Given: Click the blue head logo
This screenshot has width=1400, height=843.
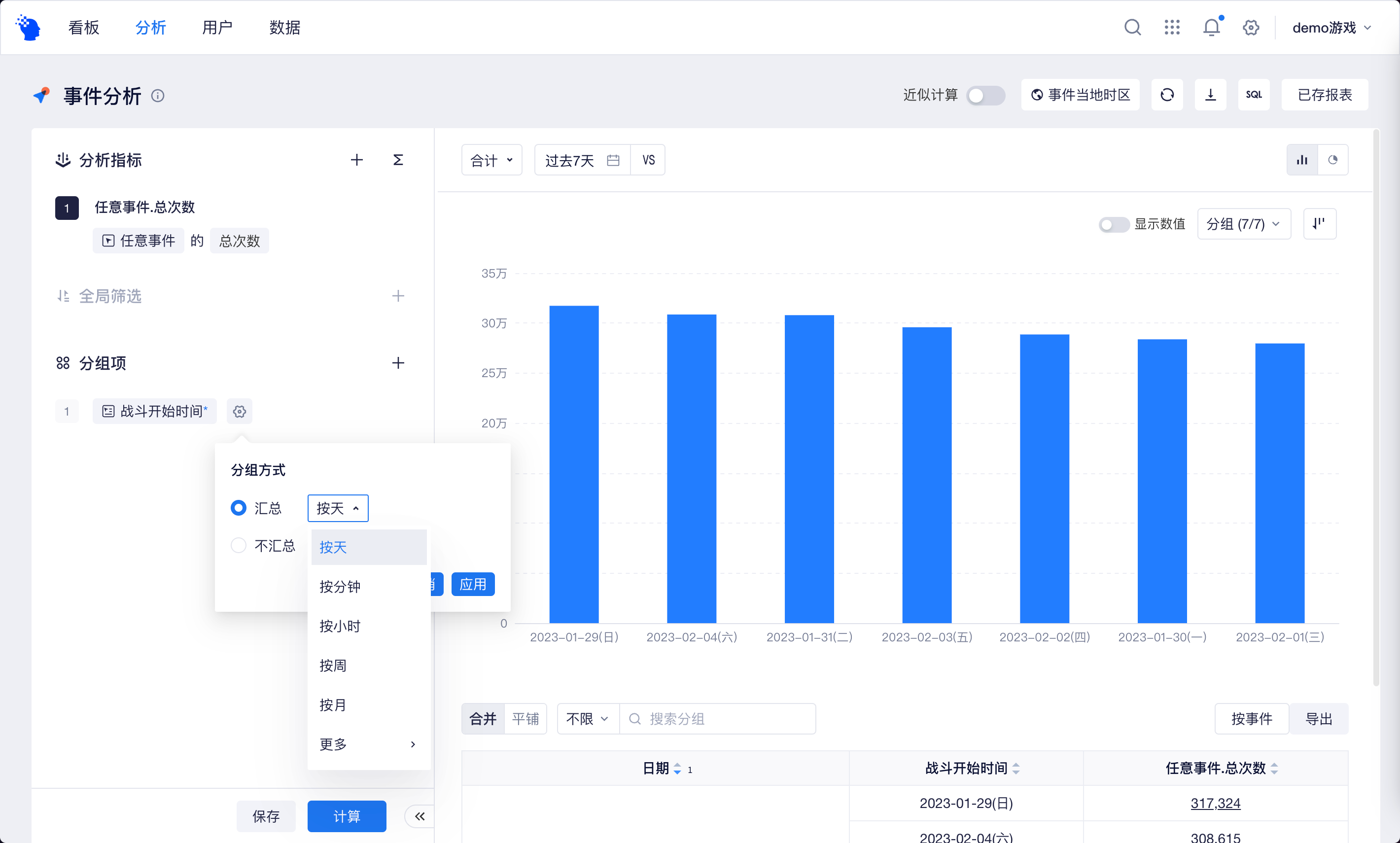Looking at the screenshot, I should click(29, 27).
